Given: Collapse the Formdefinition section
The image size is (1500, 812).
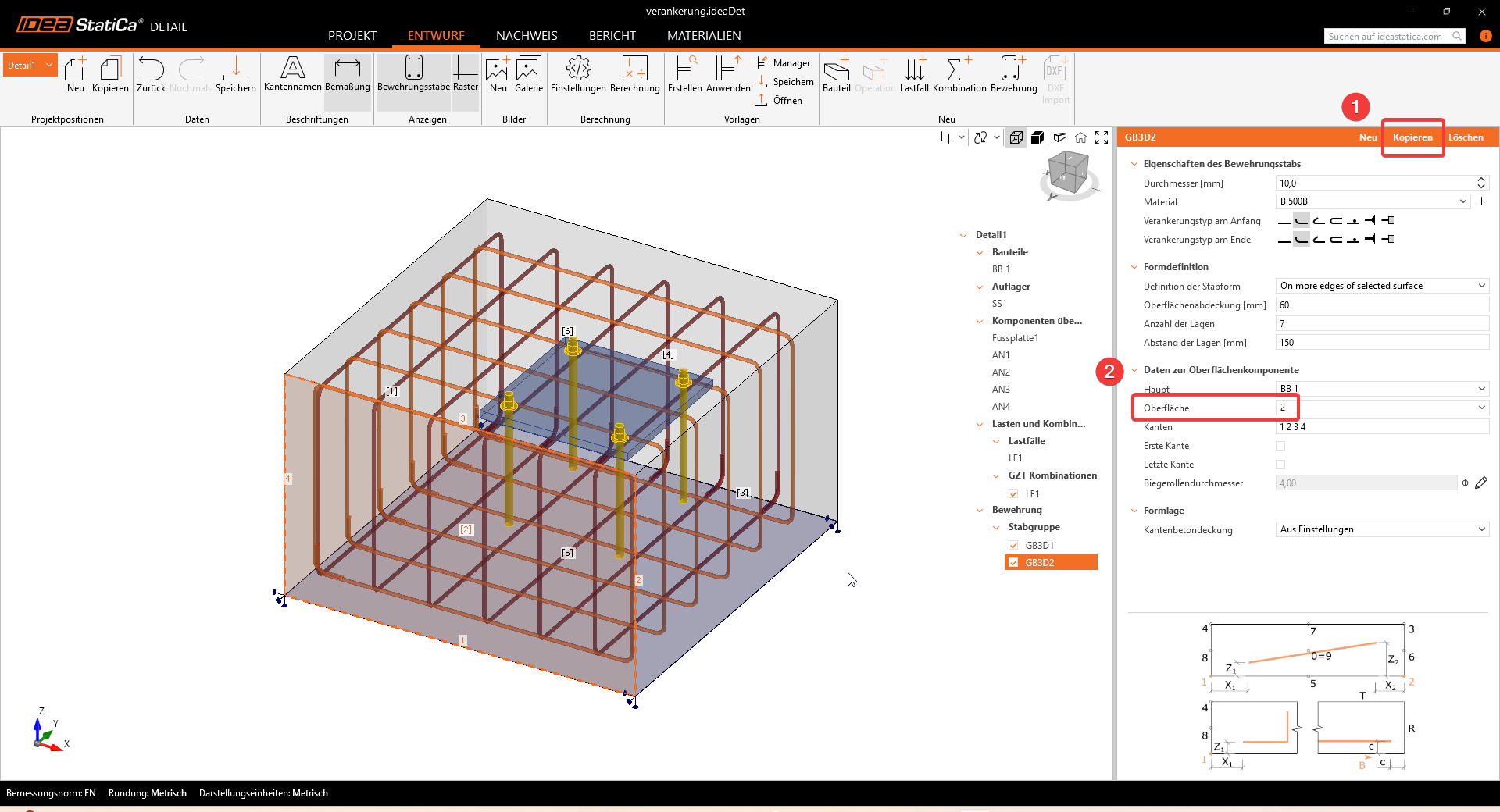Looking at the screenshot, I should pos(1134,267).
